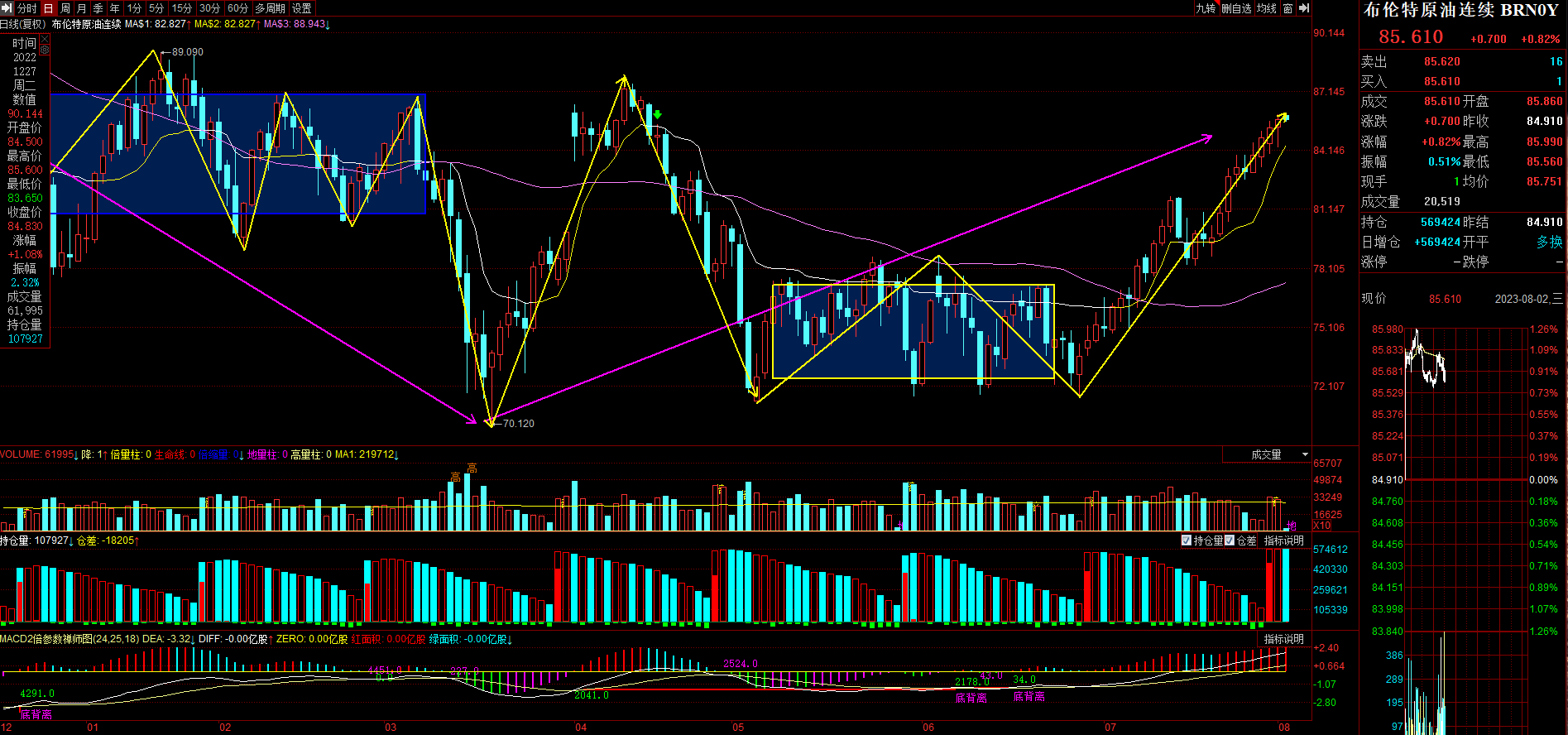Open info panel settings gear icon
This screenshot has height=735, width=1568.
click(x=44, y=50)
